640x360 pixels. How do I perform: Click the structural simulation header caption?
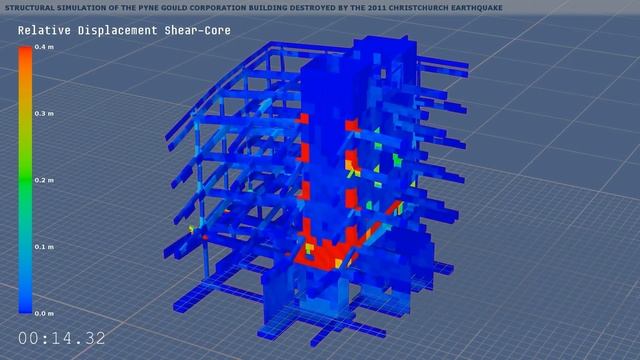(253, 7)
